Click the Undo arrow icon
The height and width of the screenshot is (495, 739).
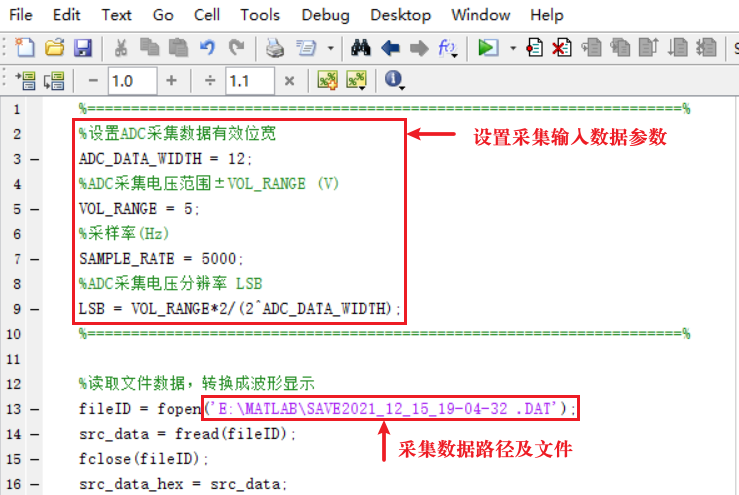pyautogui.click(x=208, y=48)
